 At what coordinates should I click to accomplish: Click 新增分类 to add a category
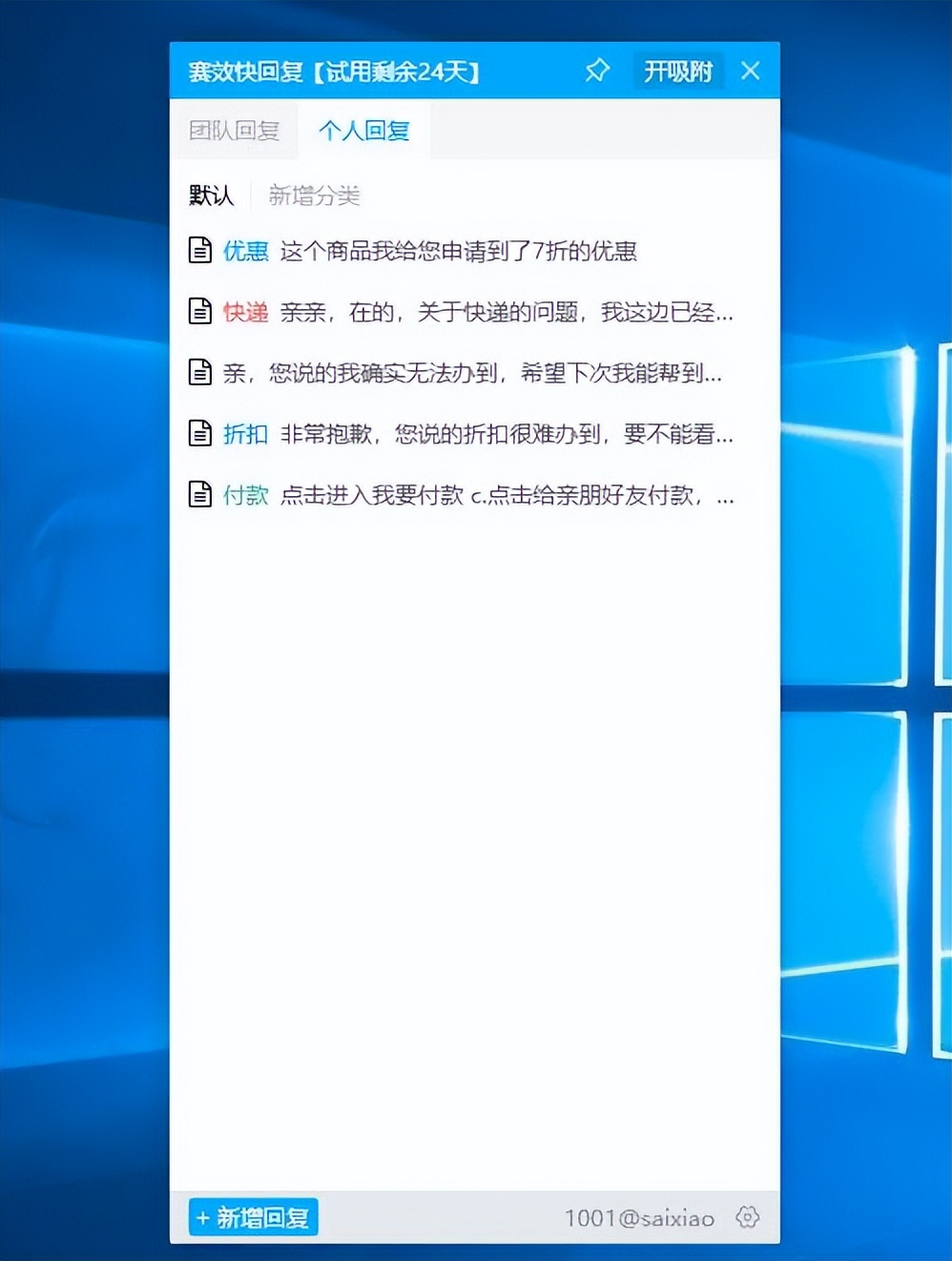[x=315, y=196]
